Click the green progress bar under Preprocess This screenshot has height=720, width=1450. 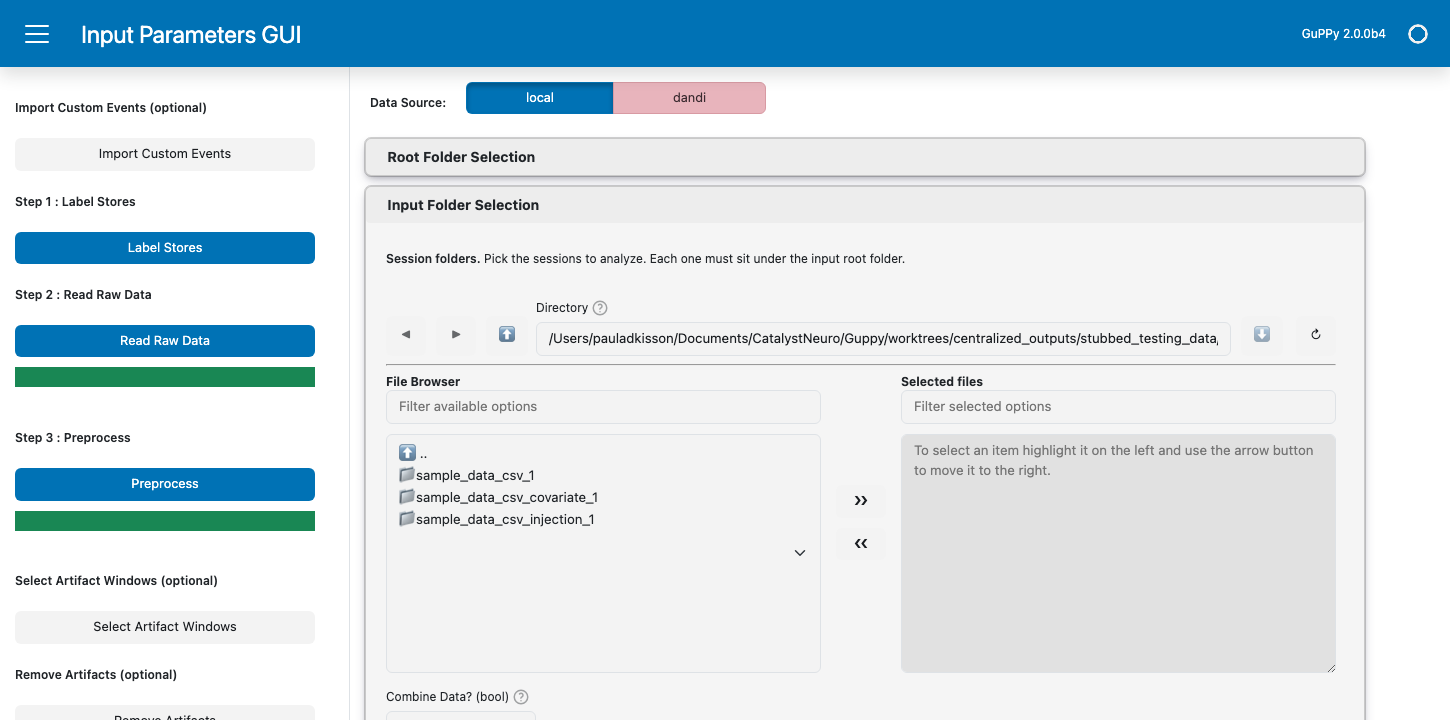pyautogui.click(x=165, y=521)
